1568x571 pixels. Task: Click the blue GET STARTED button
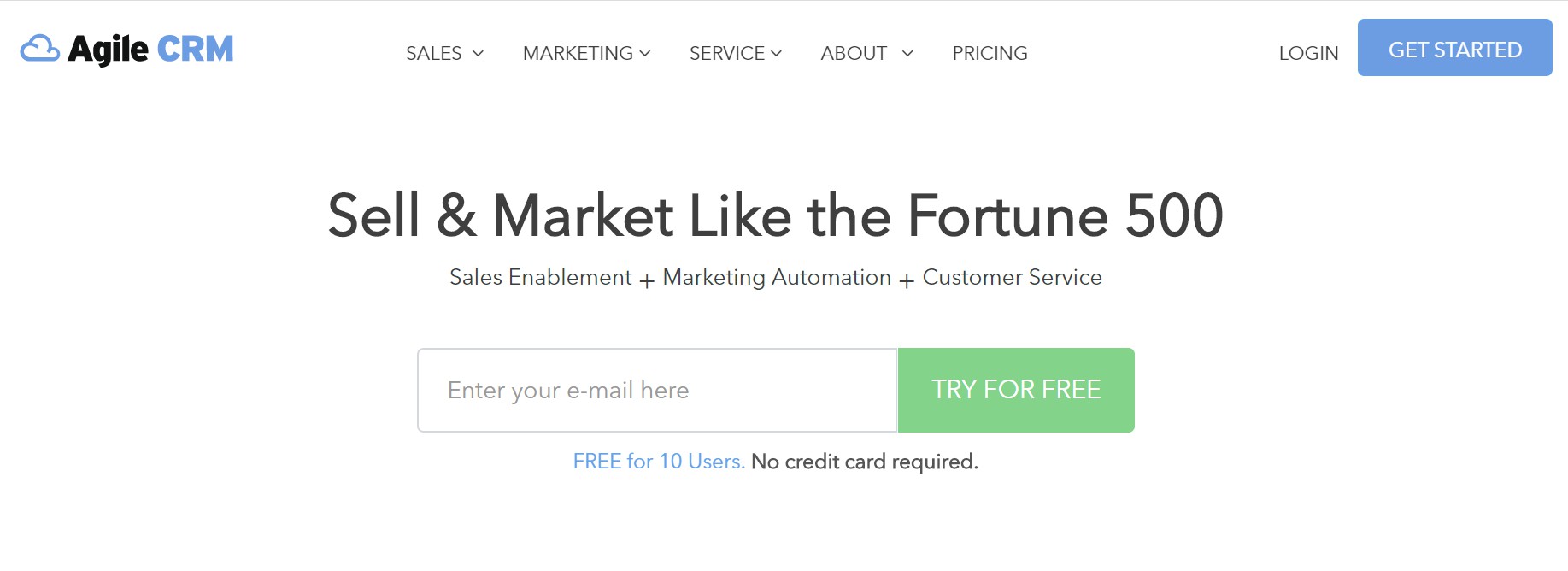(1455, 48)
